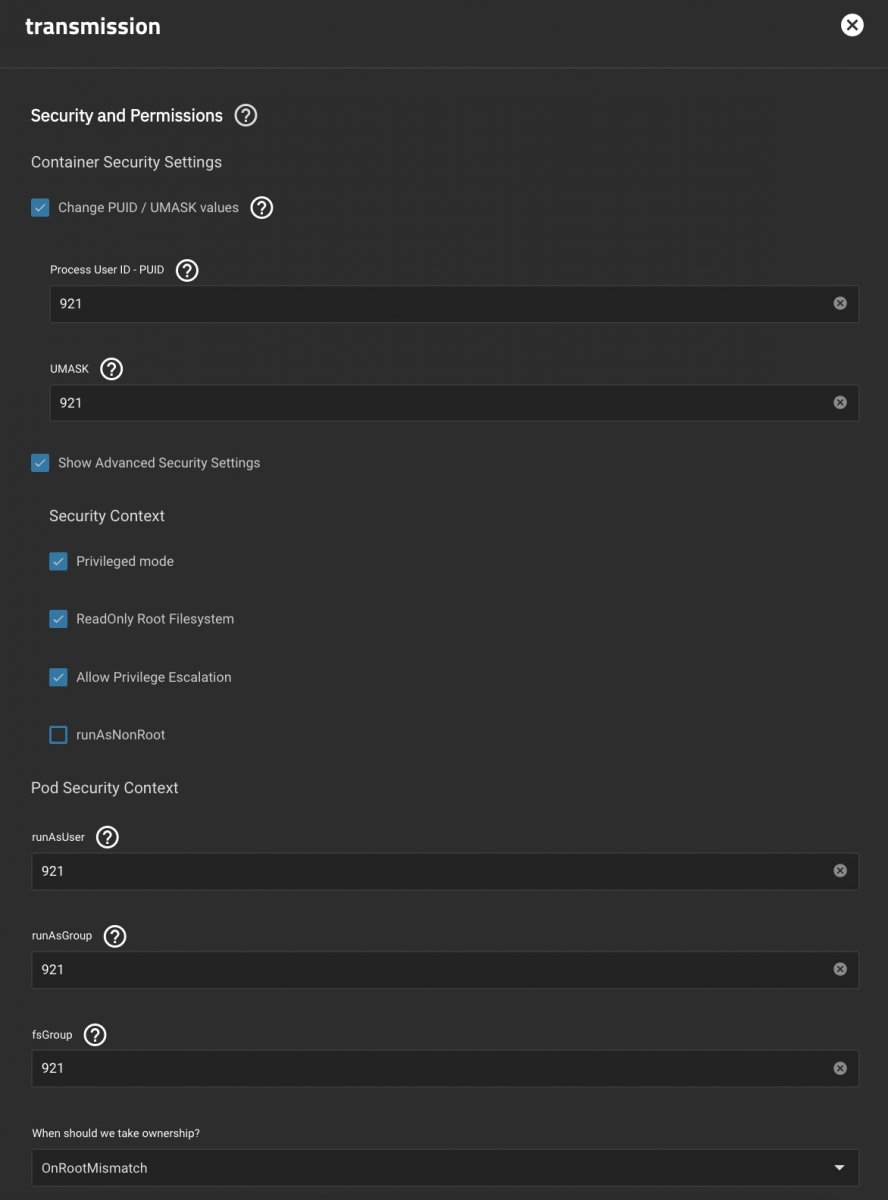Image resolution: width=888 pixels, height=1200 pixels.
Task: Click the 'When should we take ownership?' label
Action: coord(118,1133)
